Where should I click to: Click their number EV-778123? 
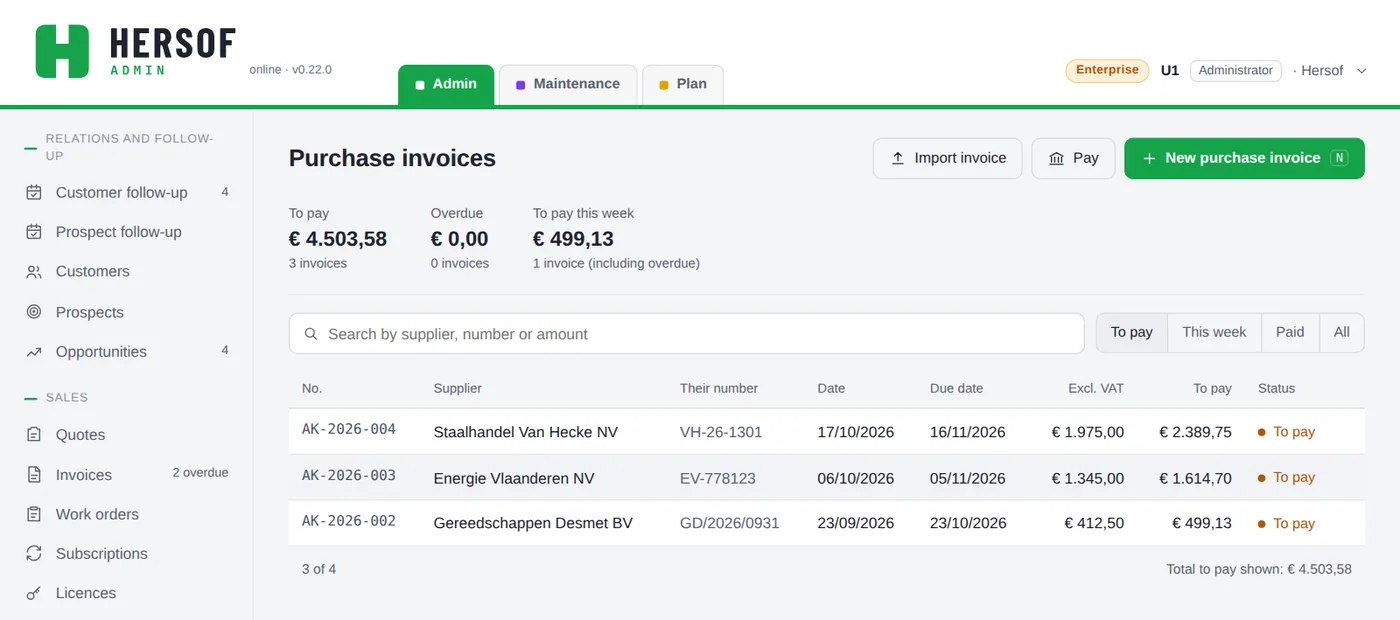(x=718, y=478)
